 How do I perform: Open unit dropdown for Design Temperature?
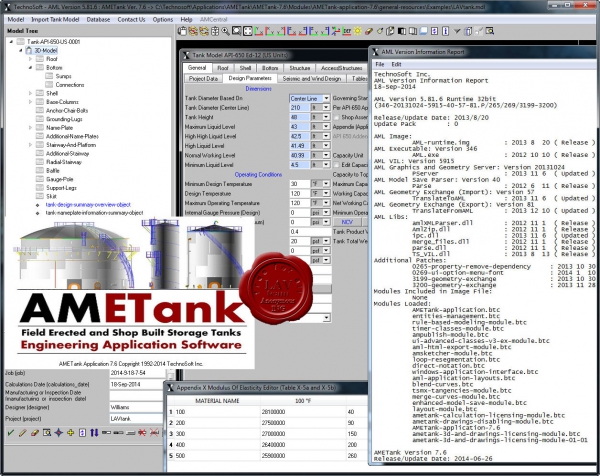point(326,194)
